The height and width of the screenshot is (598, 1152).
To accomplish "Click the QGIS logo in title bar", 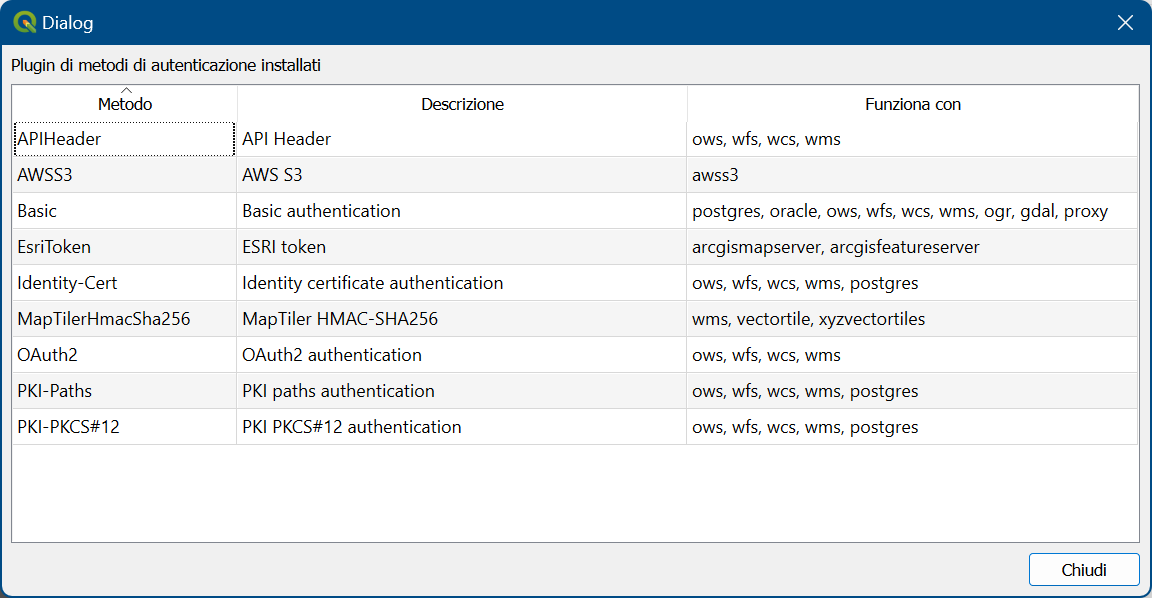I will 24,23.
